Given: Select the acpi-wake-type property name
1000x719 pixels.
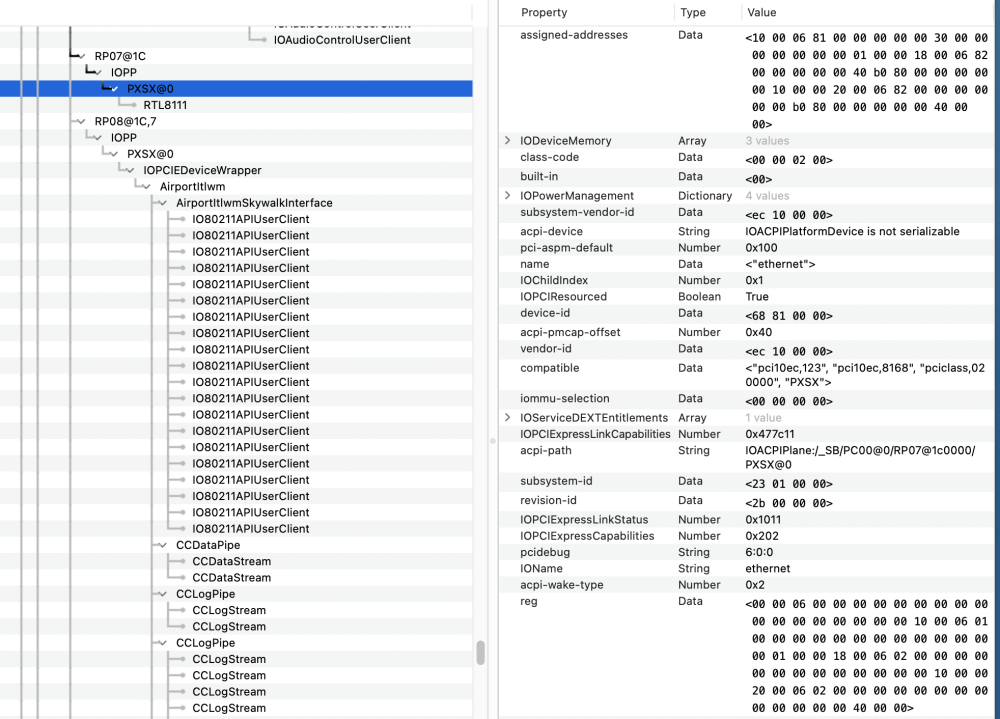Looking at the screenshot, I should (x=562, y=585).
